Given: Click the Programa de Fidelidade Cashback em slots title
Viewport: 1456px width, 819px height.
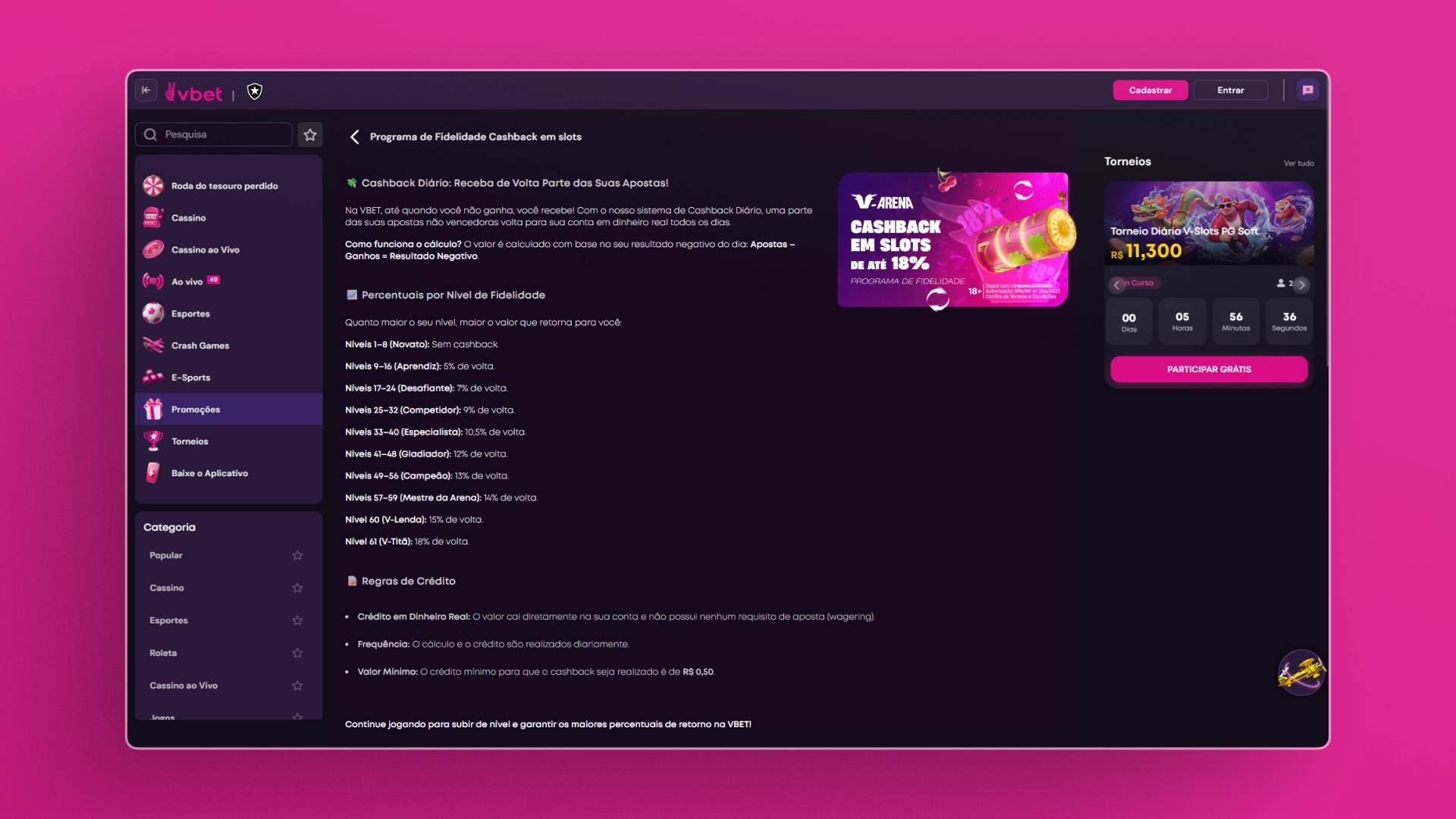Looking at the screenshot, I should coord(475,136).
